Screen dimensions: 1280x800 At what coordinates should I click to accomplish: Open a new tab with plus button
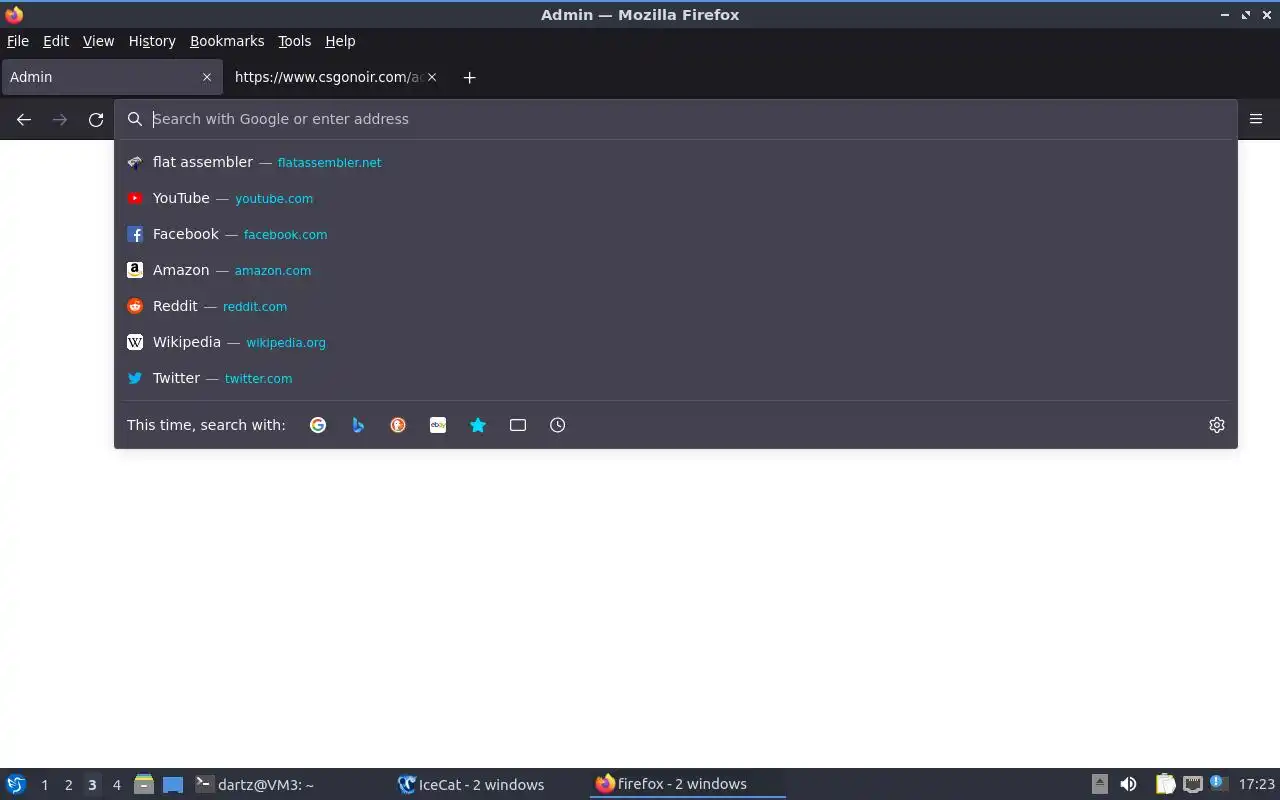point(469,77)
